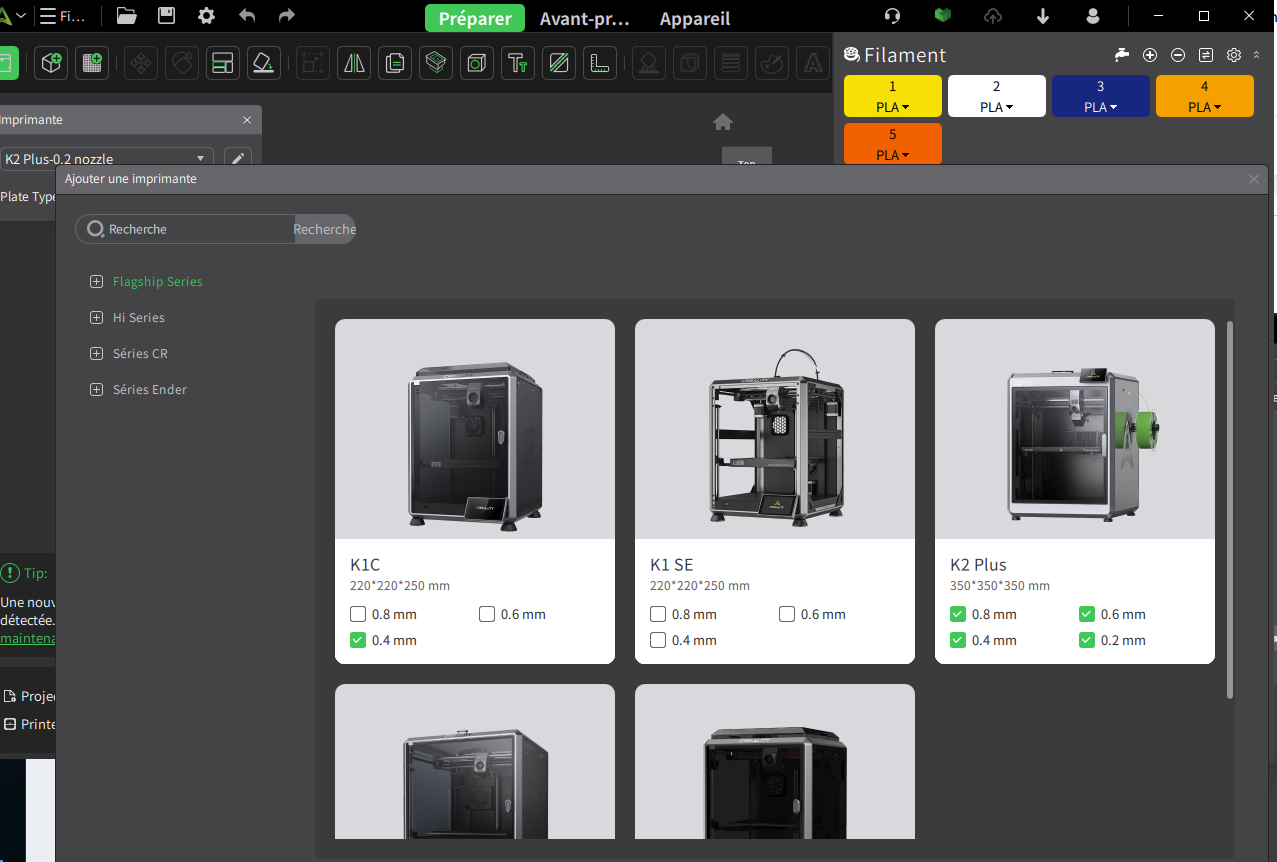Viewport: 1277px width, 862px height.
Task: Edit the printer preset with the pencil icon
Action: click(x=237, y=158)
